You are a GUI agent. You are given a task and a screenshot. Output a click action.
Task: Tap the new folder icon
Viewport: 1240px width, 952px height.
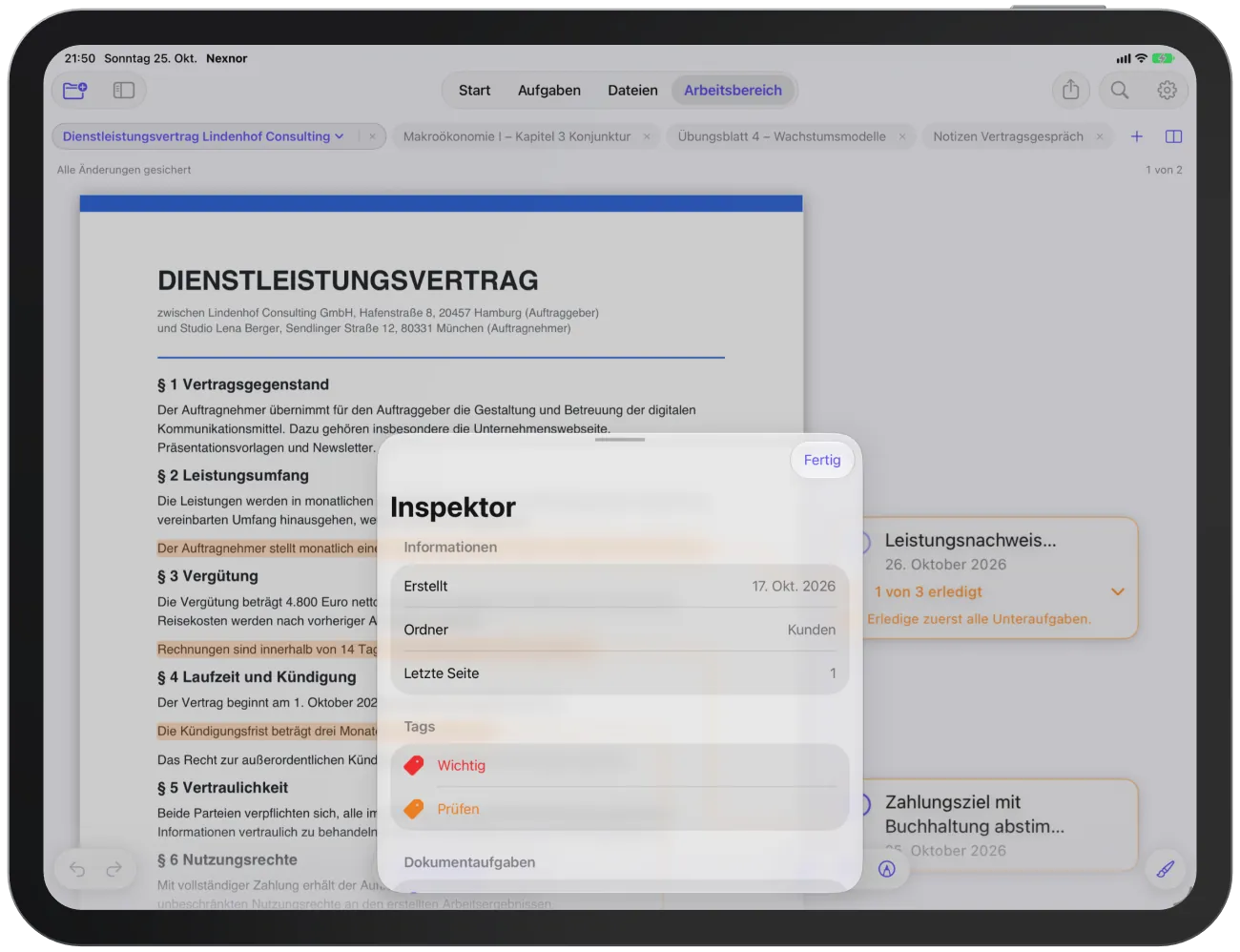tap(74, 91)
